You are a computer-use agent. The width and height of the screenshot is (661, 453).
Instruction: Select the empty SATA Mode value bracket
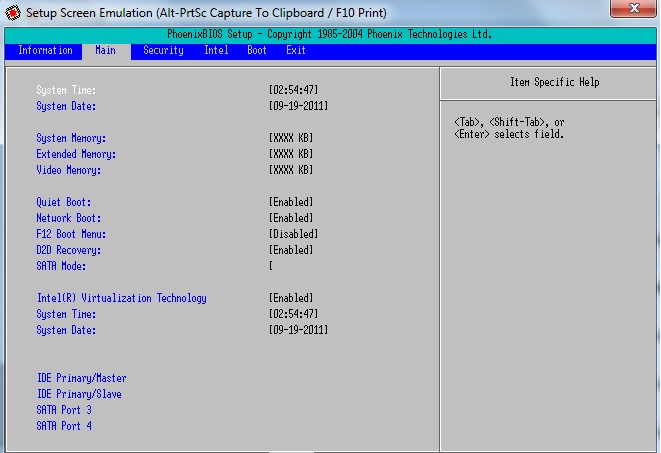pos(271,266)
